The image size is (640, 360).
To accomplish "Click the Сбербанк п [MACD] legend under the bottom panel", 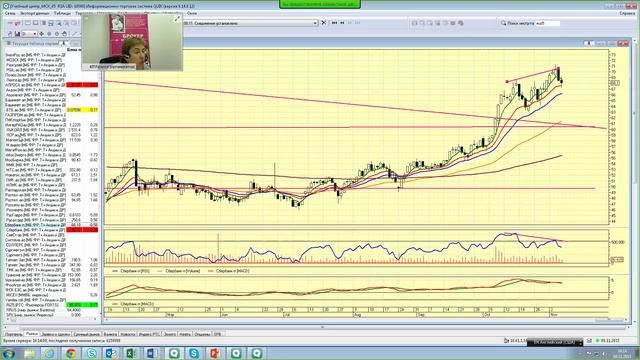I will pos(136,304).
